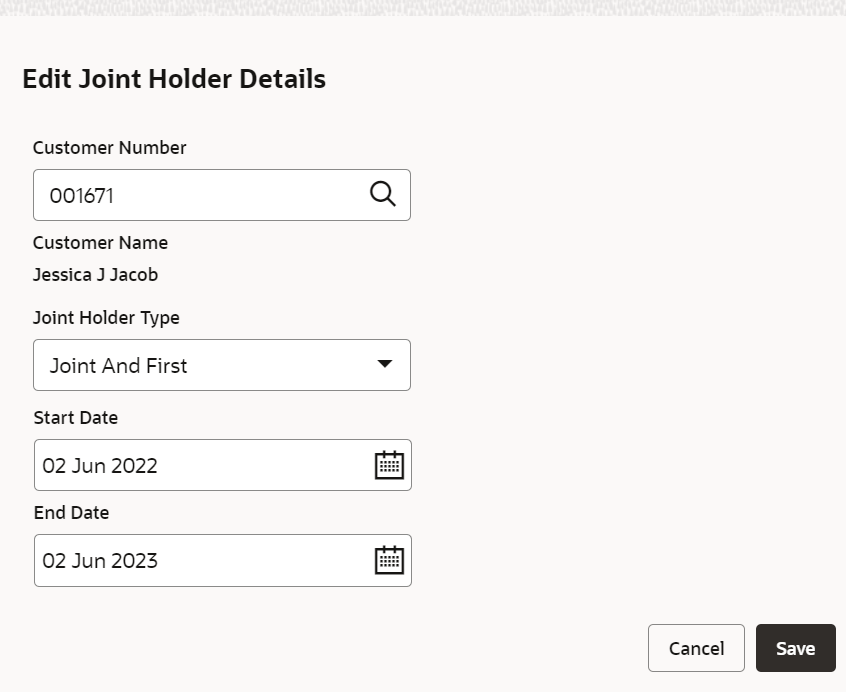Open the End Date calendar picker icon
This screenshot has width=846, height=692.
(x=389, y=560)
